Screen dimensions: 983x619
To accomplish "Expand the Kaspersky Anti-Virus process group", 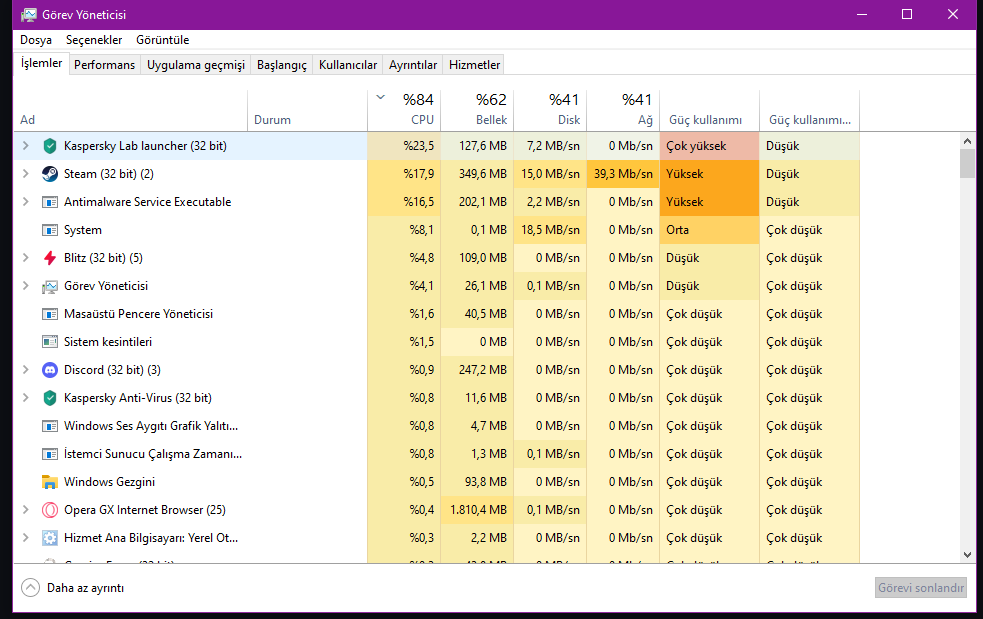I will click(x=26, y=398).
